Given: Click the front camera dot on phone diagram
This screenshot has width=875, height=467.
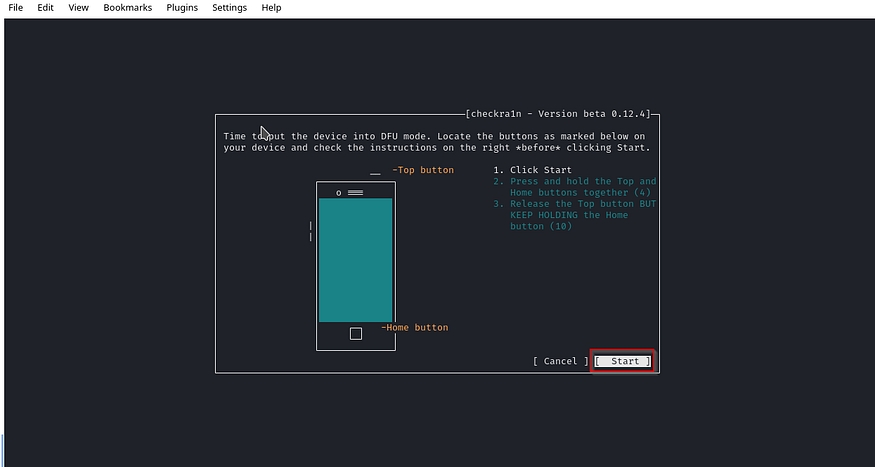Looking at the screenshot, I should [x=339, y=192].
